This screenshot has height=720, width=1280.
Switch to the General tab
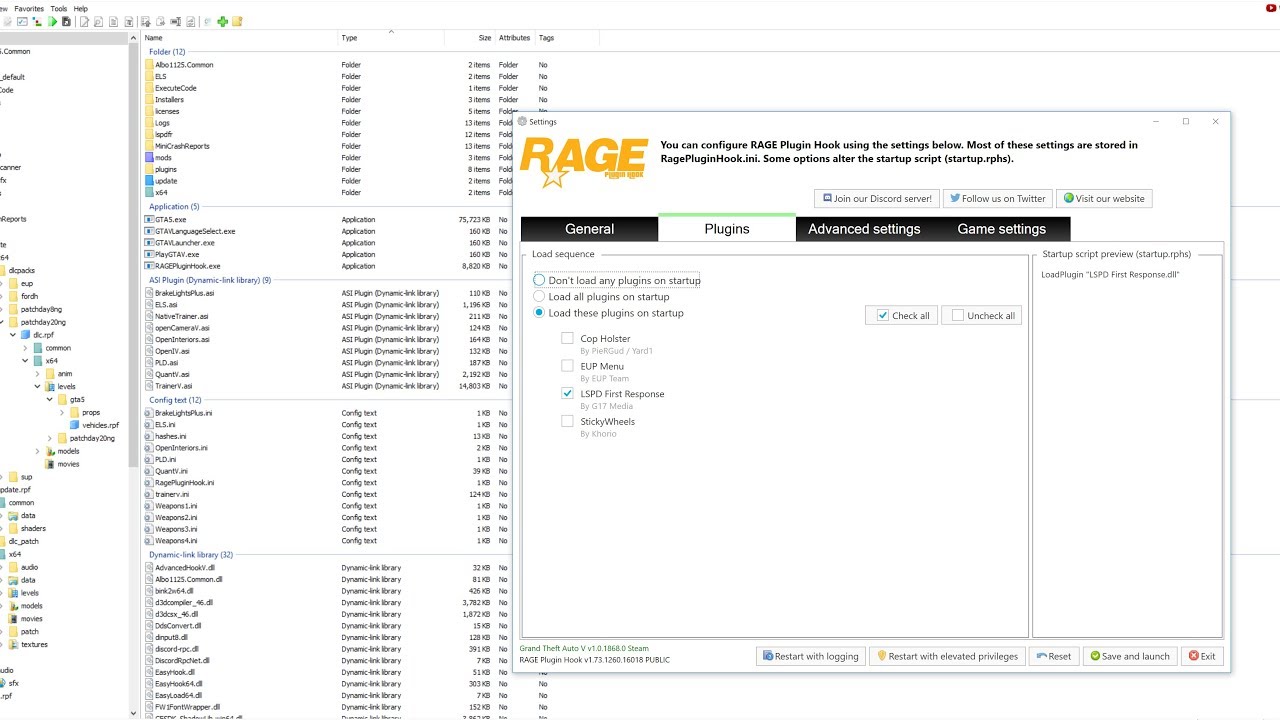pos(590,229)
